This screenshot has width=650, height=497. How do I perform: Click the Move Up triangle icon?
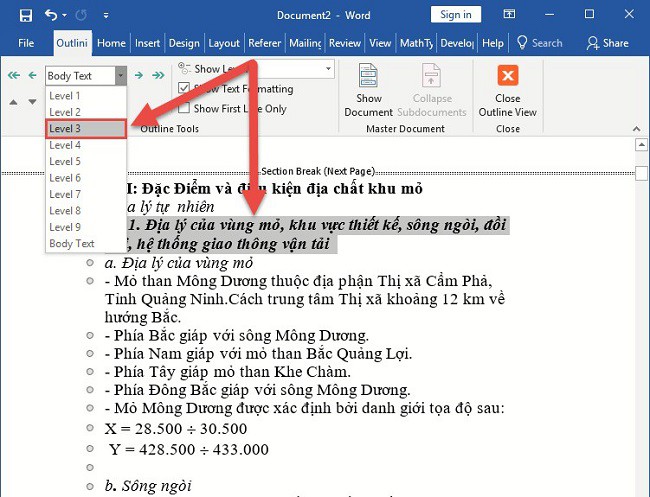(x=13, y=102)
